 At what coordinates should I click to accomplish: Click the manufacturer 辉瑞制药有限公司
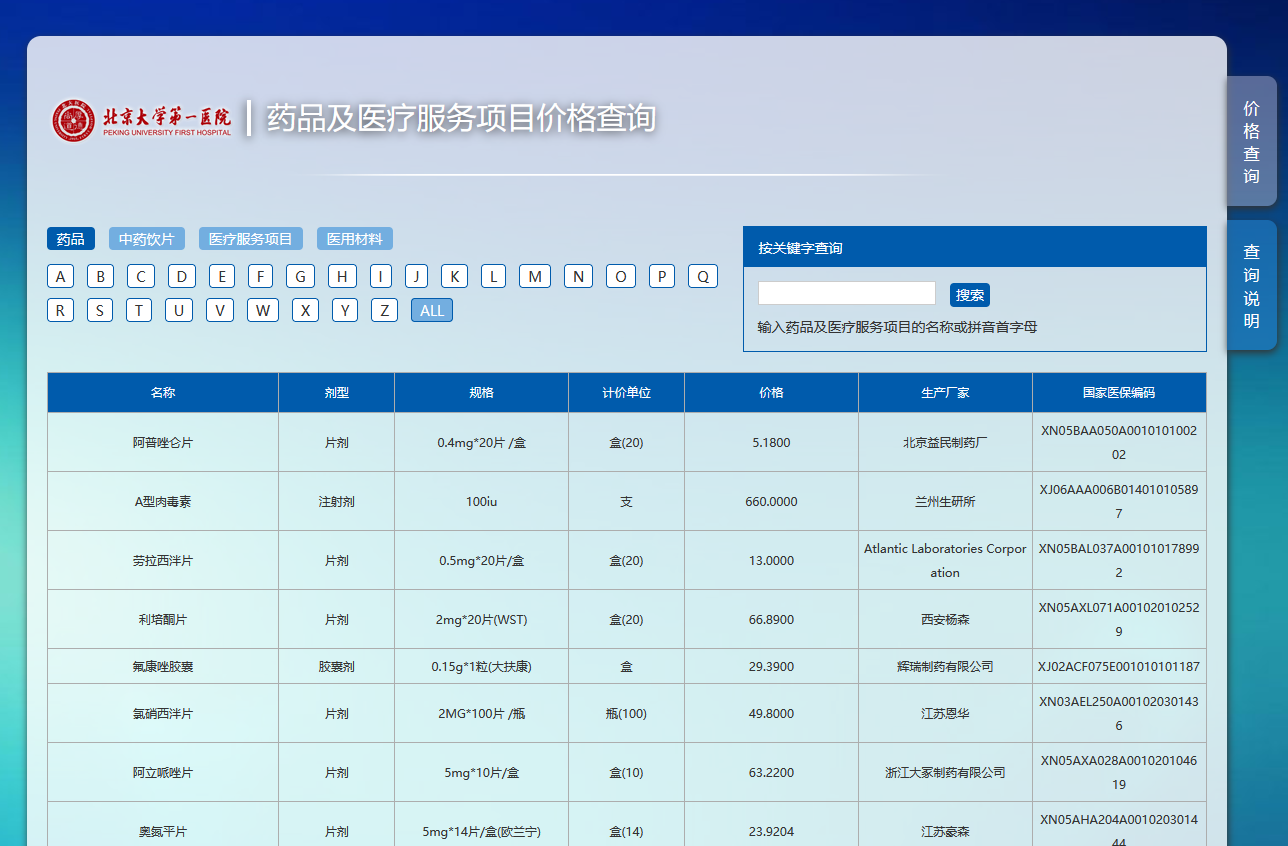(x=945, y=666)
